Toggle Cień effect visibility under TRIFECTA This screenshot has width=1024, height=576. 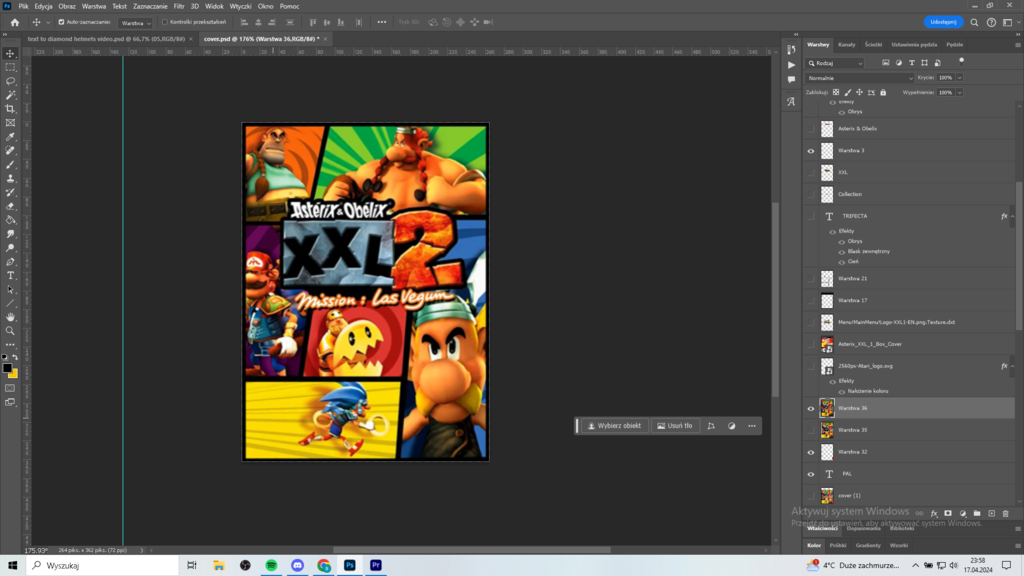coord(842,262)
